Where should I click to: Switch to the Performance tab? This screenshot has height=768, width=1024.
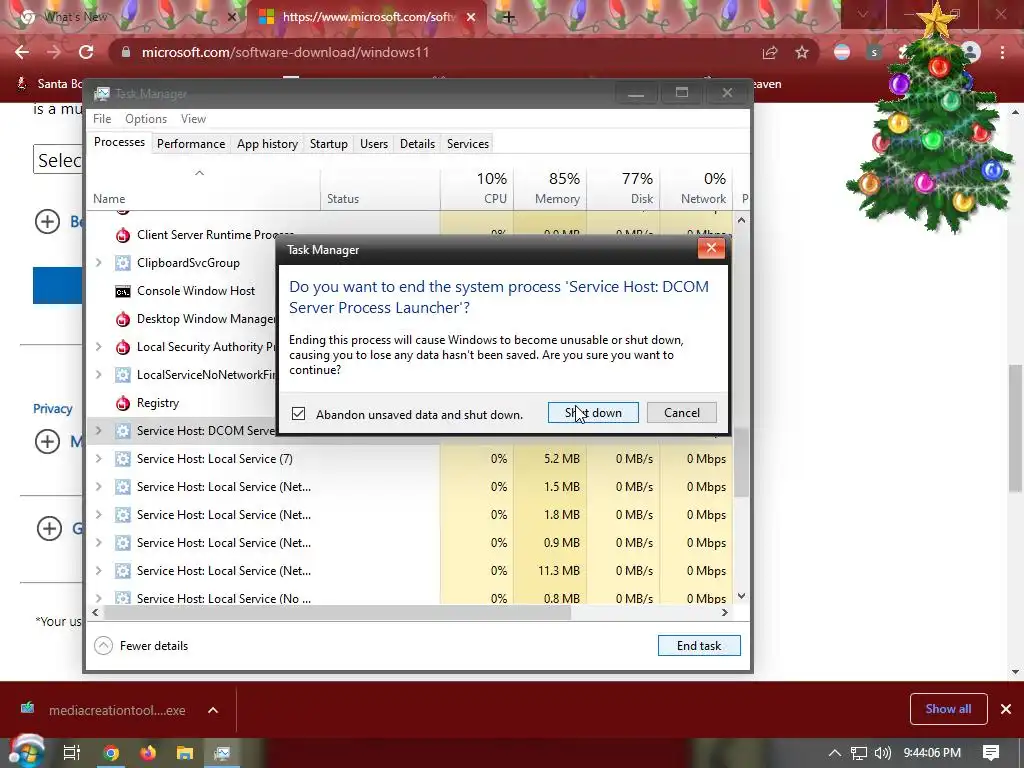(191, 144)
